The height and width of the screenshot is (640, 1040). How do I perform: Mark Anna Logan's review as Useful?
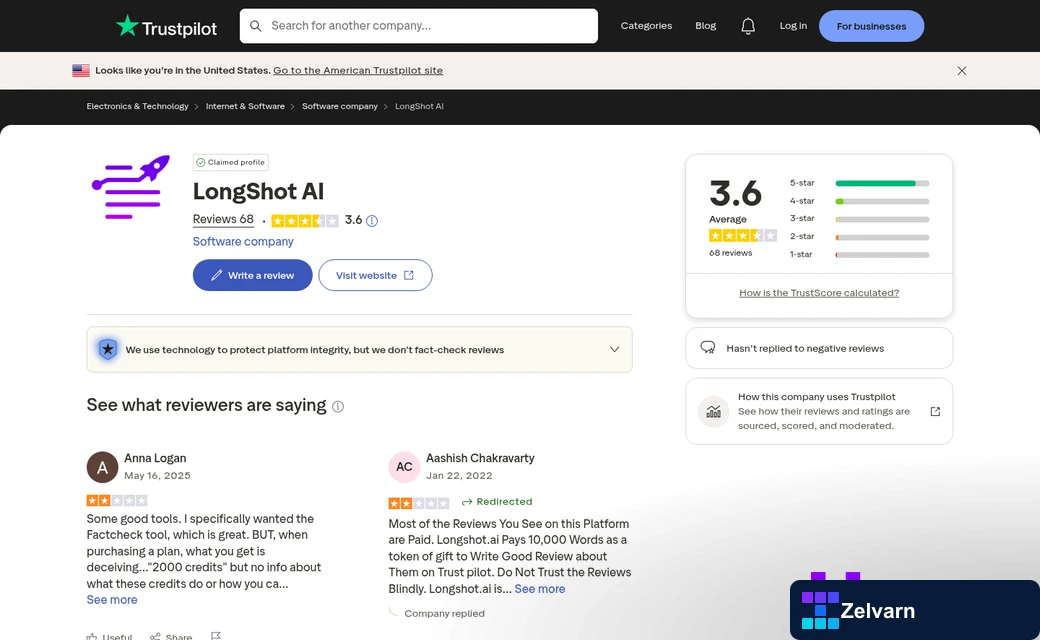pos(109,636)
